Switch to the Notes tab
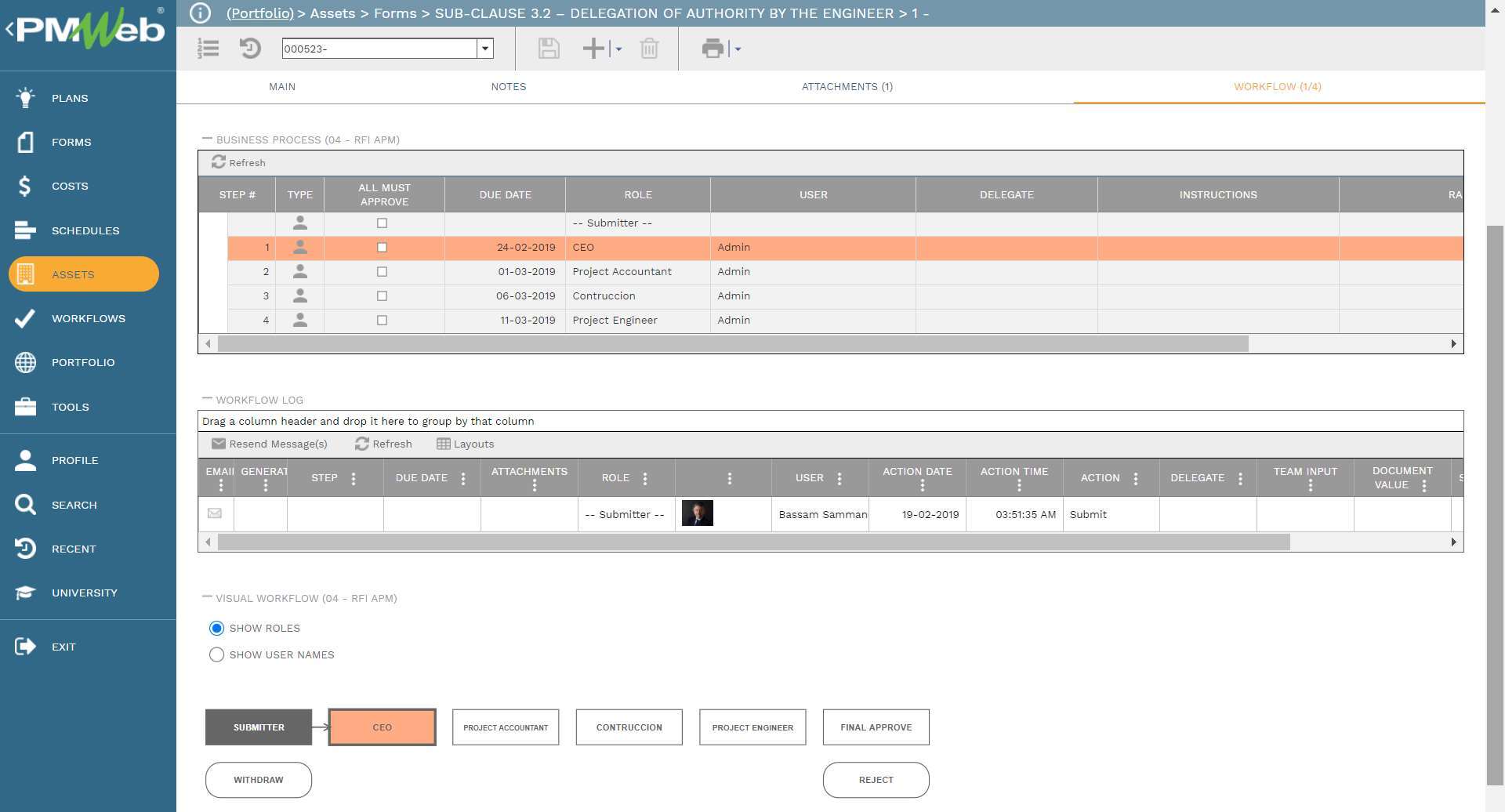1505x812 pixels. point(509,87)
